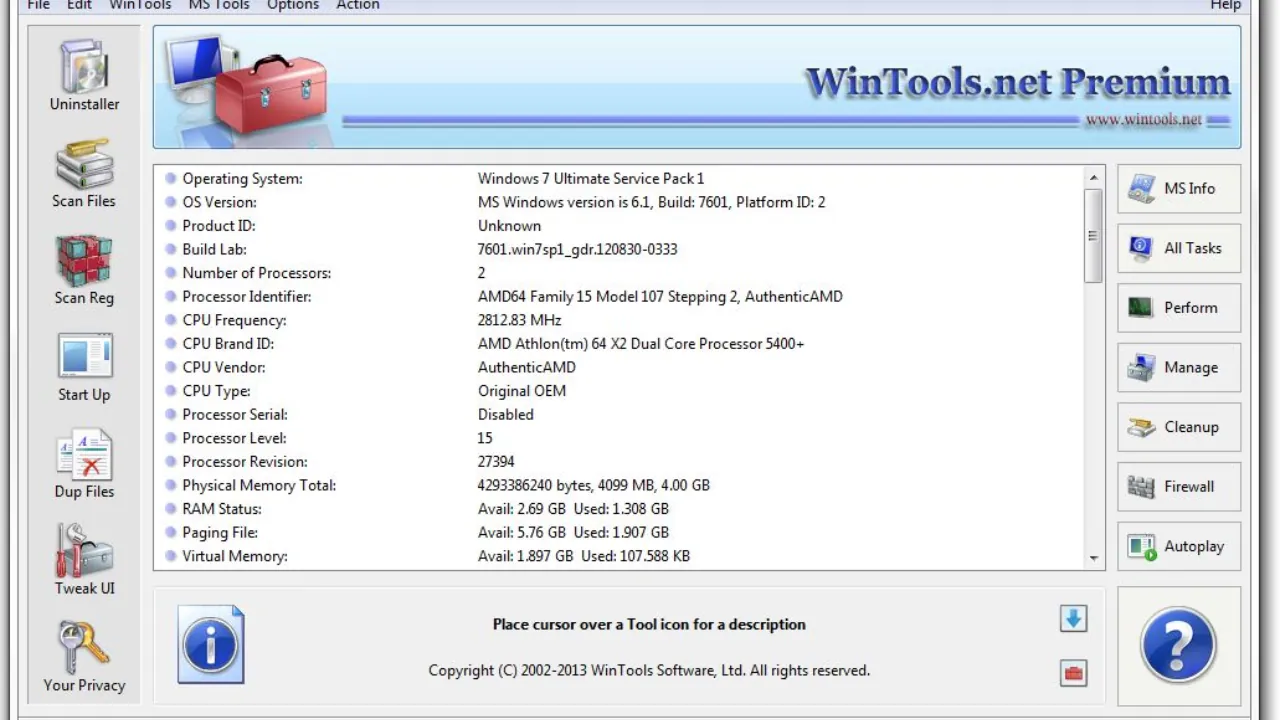Click the Windows 7 Ultimate Service Pack 1 value
This screenshot has height=720, width=1280.
click(591, 179)
